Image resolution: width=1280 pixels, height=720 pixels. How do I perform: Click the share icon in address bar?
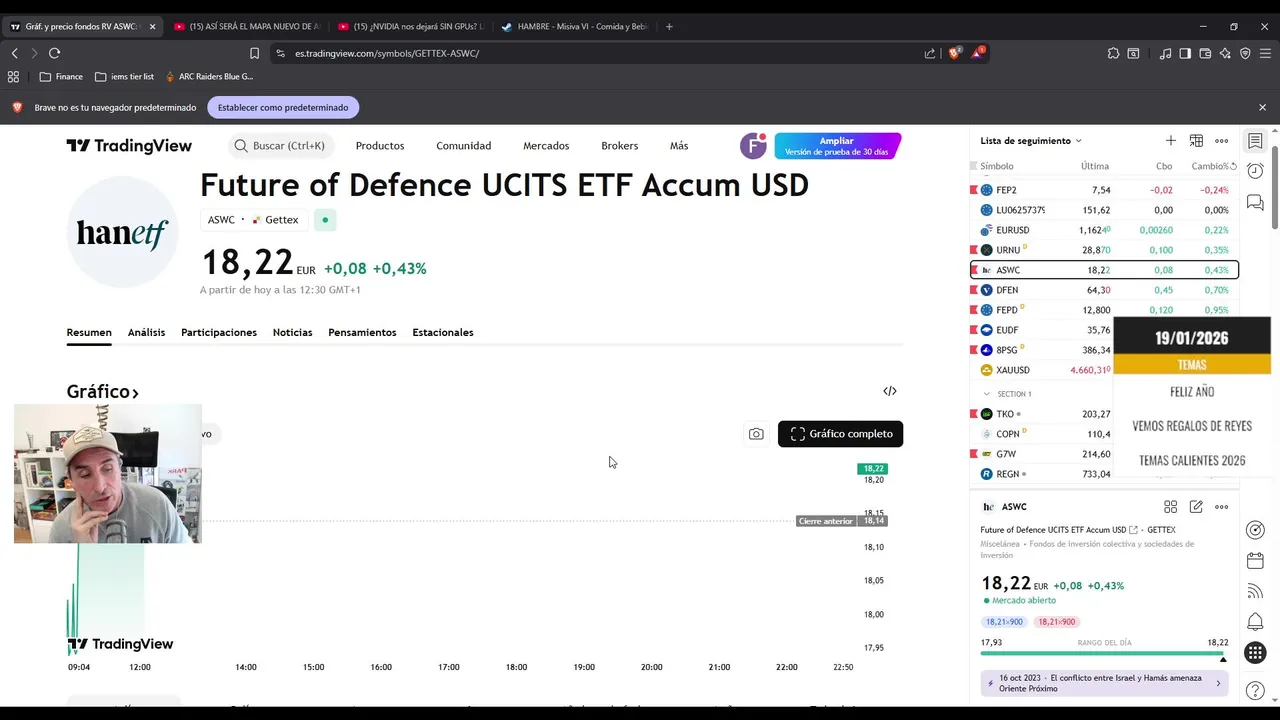coord(930,53)
